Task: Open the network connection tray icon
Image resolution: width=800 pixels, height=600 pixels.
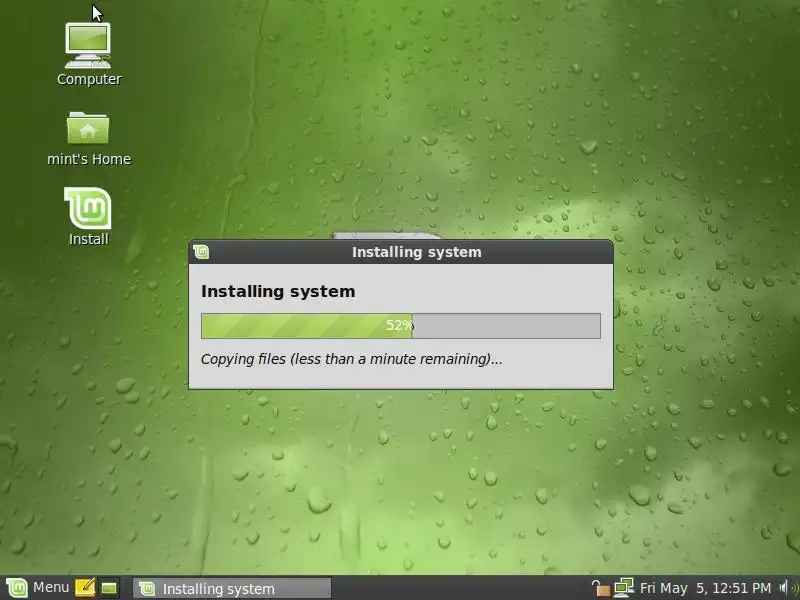Action: click(623, 588)
